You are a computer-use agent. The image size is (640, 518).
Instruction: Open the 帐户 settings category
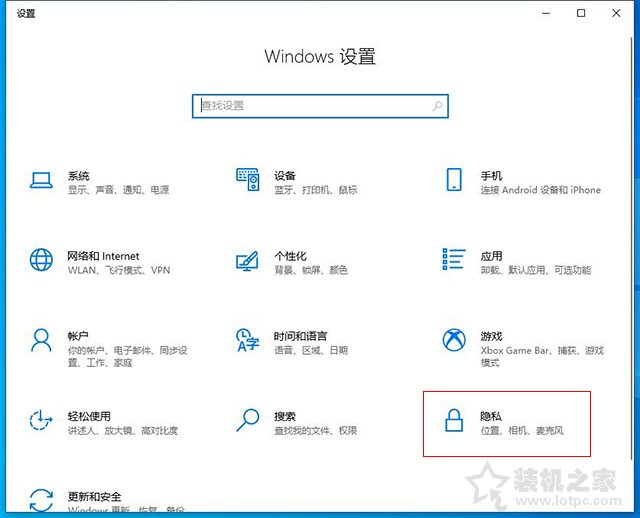coord(78,336)
